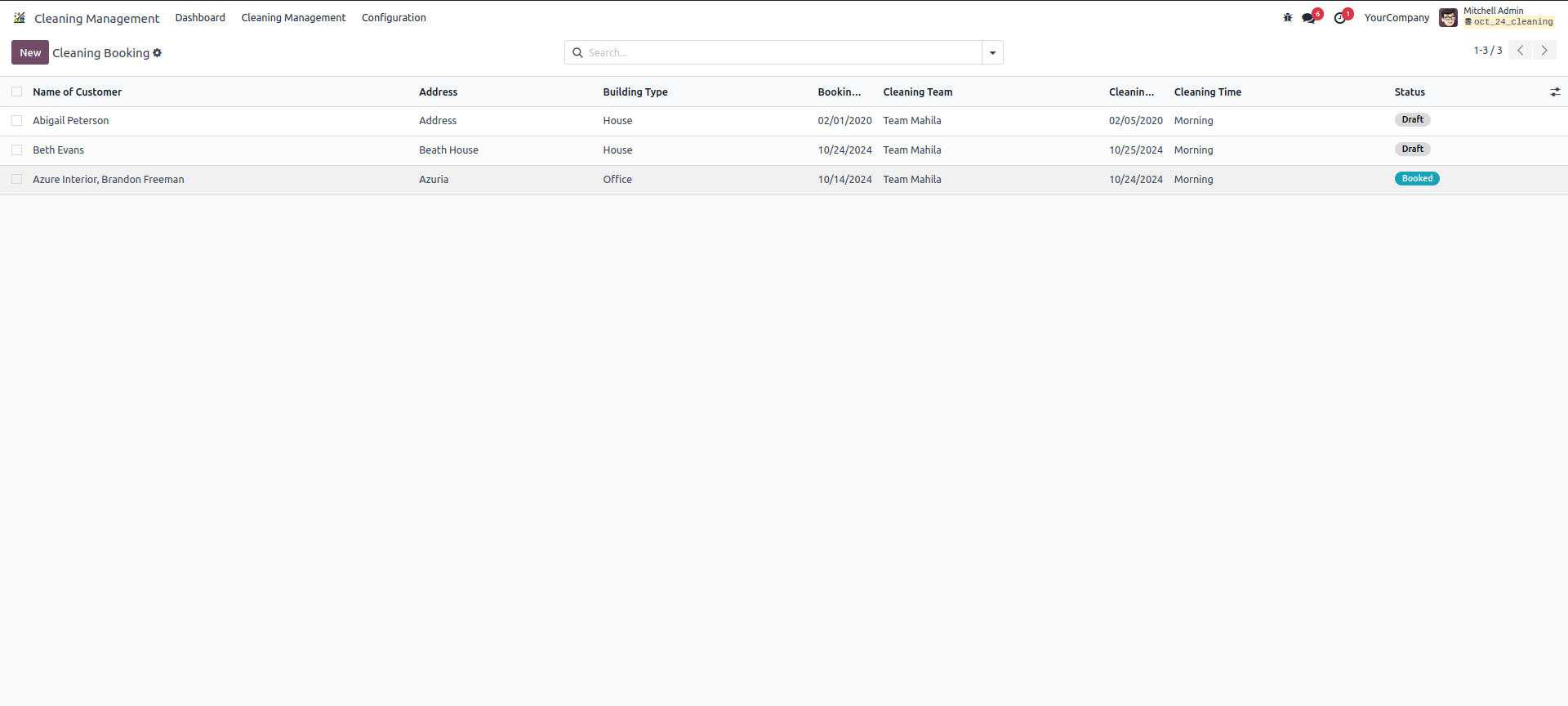Image resolution: width=1568 pixels, height=706 pixels.
Task: Open the Cleaning Management app home icon
Action: click(20, 17)
